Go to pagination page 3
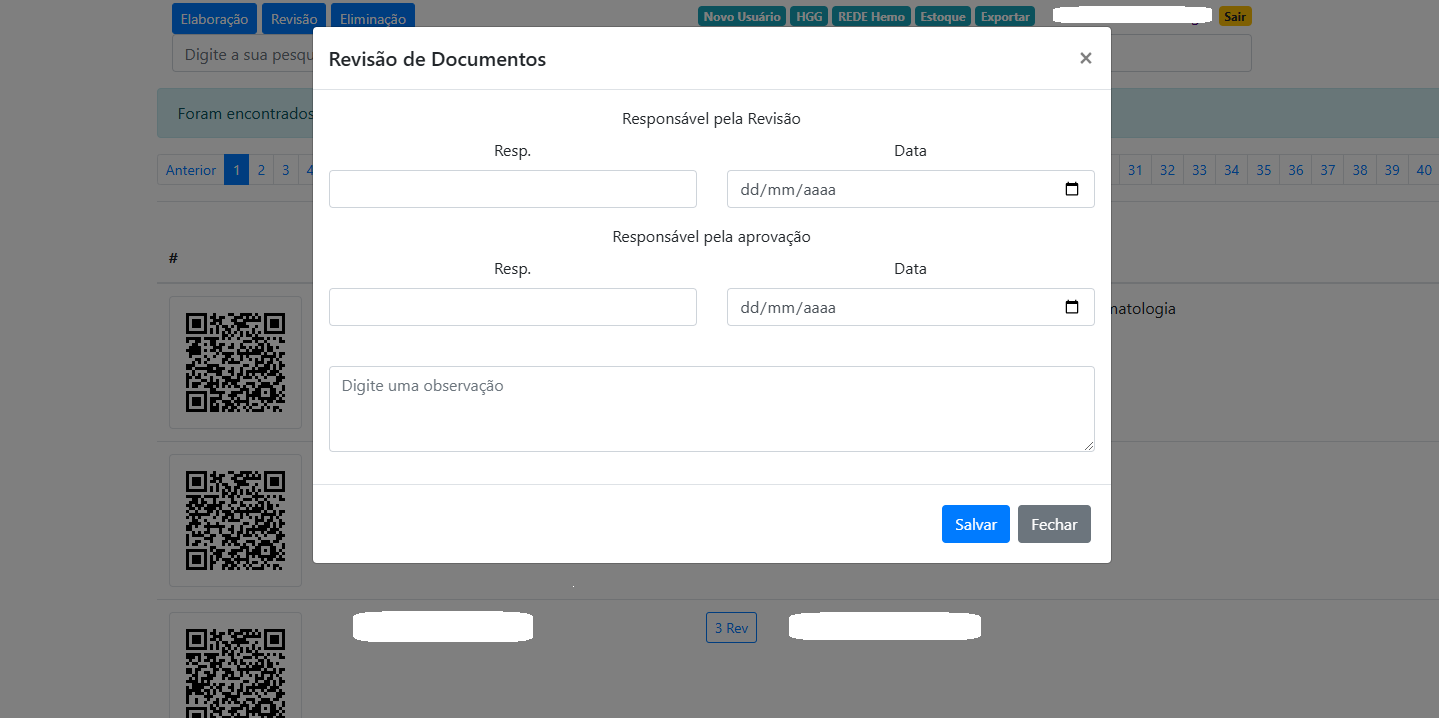The height and width of the screenshot is (718, 1439). click(285, 170)
